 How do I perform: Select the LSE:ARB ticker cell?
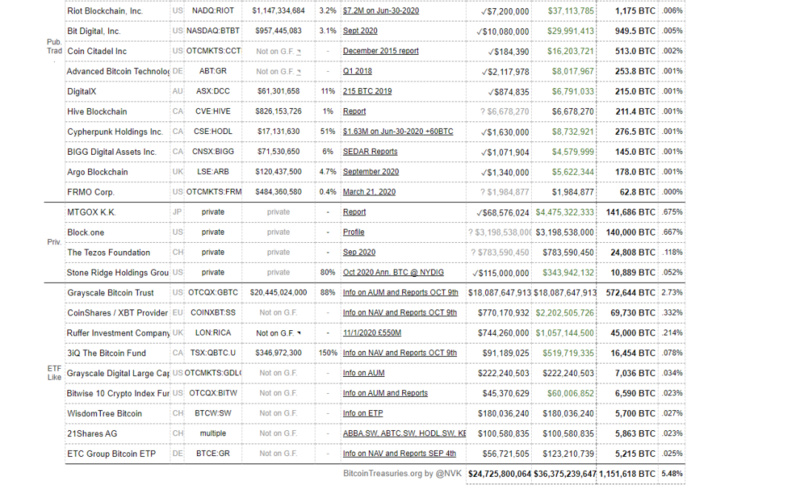click(x=213, y=172)
